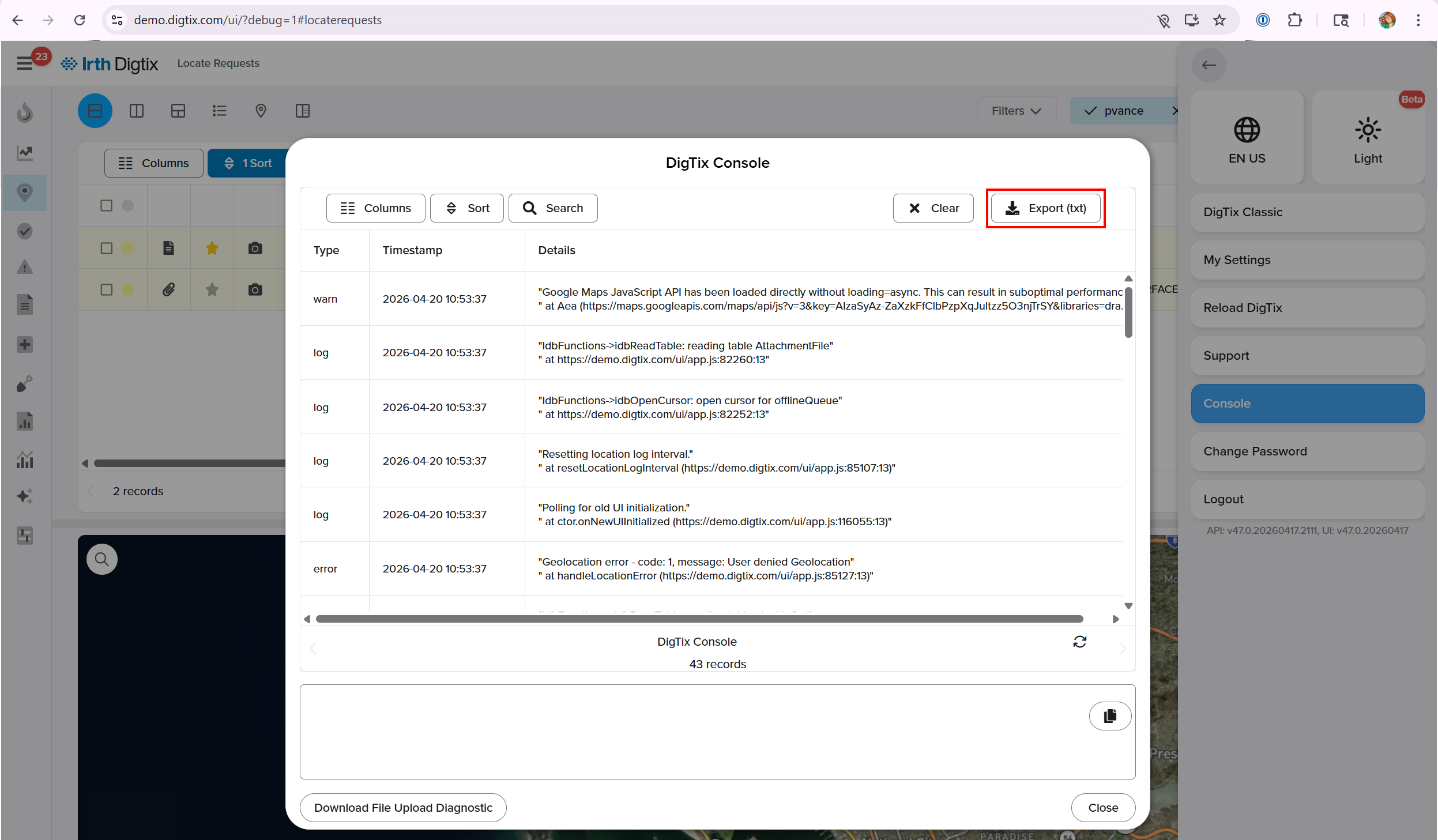Image resolution: width=1438 pixels, height=840 pixels.
Task: Click the copy-to-clipboard icon in console
Action: click(x=1109, y=715)
